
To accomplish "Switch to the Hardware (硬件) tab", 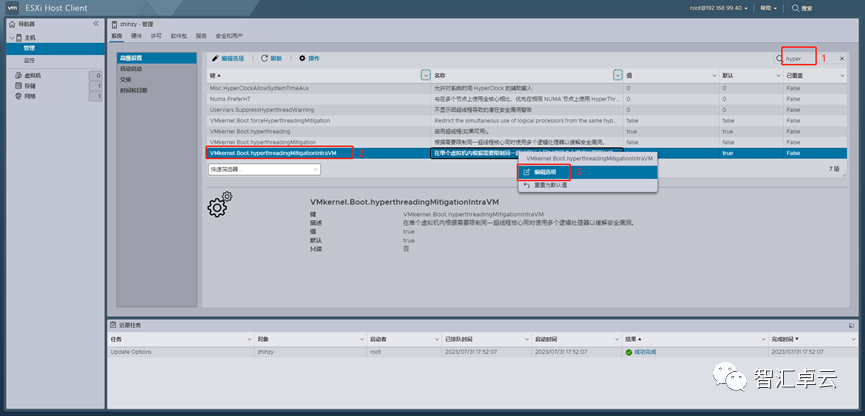I will point(136,36).
